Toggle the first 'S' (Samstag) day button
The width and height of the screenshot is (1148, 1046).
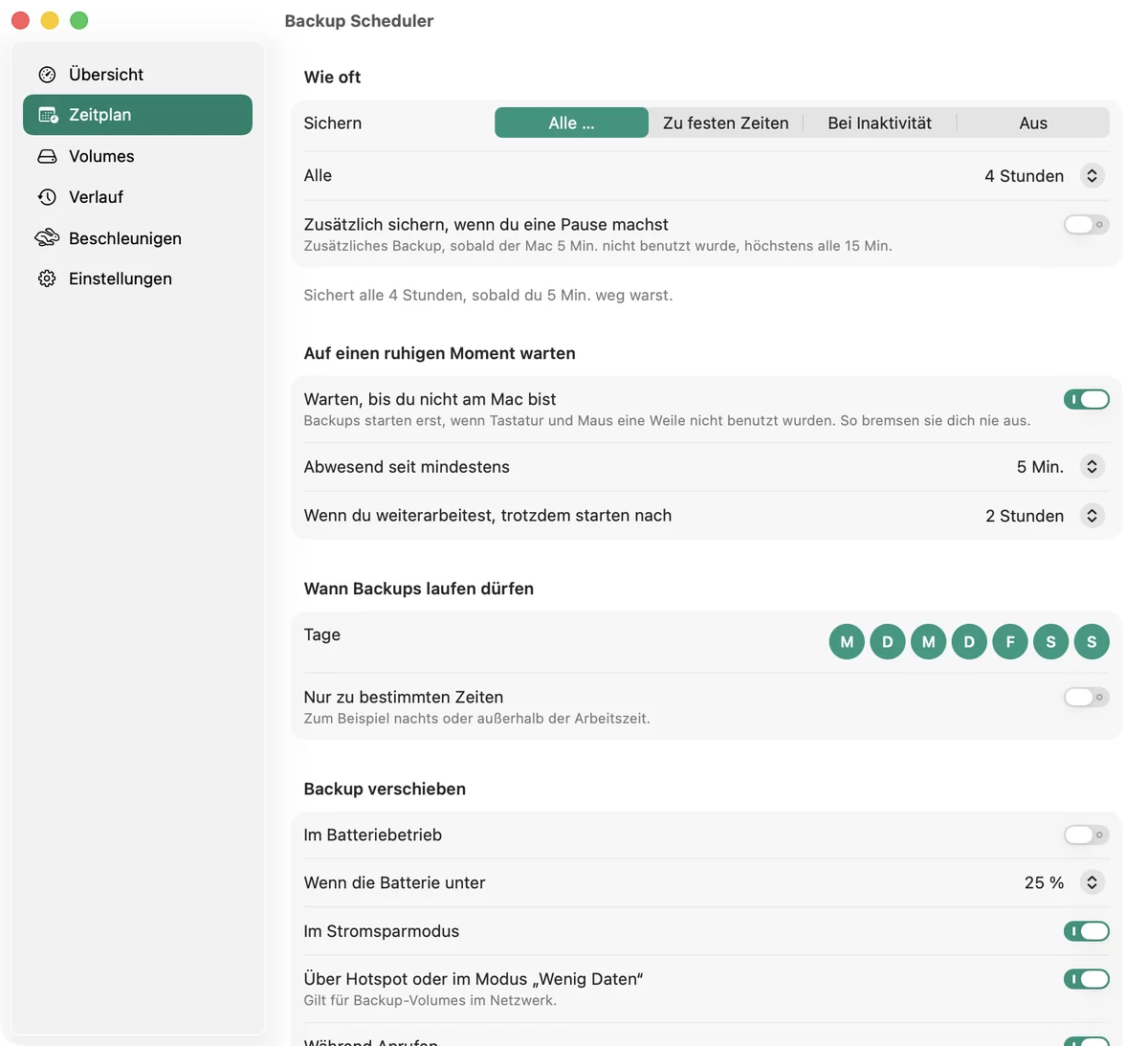coord(1050,641)
